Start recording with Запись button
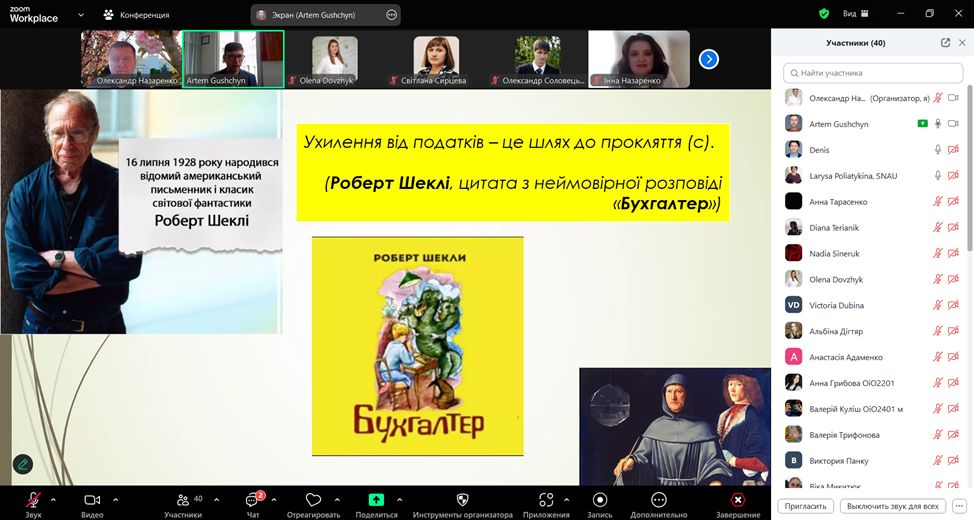The width and height of the screenshot is (974, 520). tap(599, 504)
